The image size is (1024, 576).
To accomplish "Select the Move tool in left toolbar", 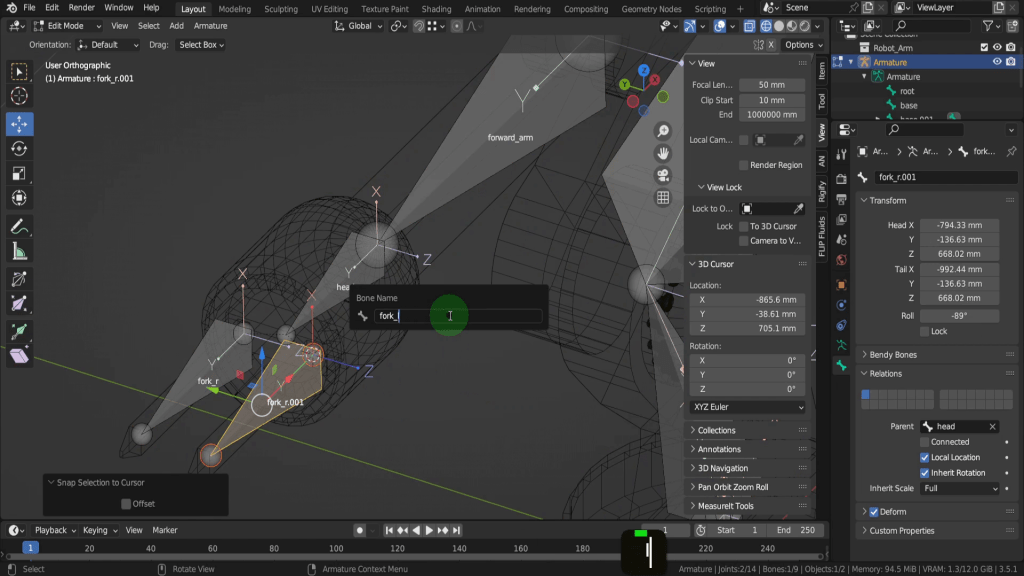I will pyautogui.click(x=19, y=124).
